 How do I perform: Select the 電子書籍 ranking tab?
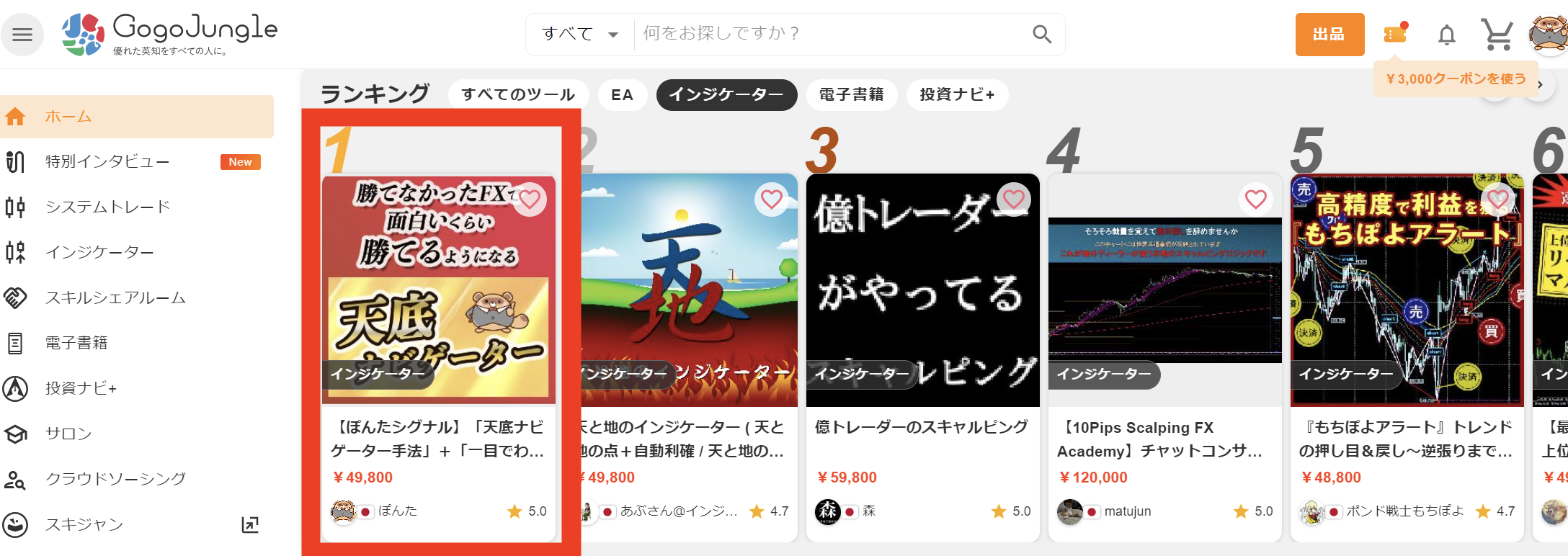tap(851, 94)
